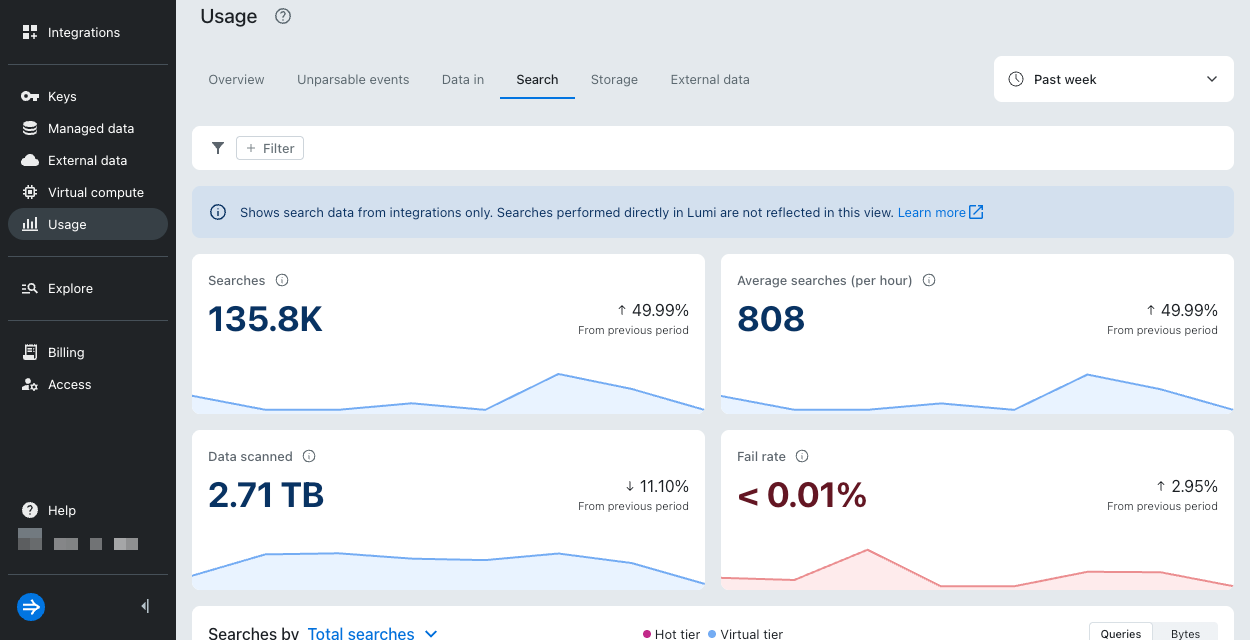Click the Usage bar chart icon
The width and height of the screenshot is (1250, 640).
(30, 224)
